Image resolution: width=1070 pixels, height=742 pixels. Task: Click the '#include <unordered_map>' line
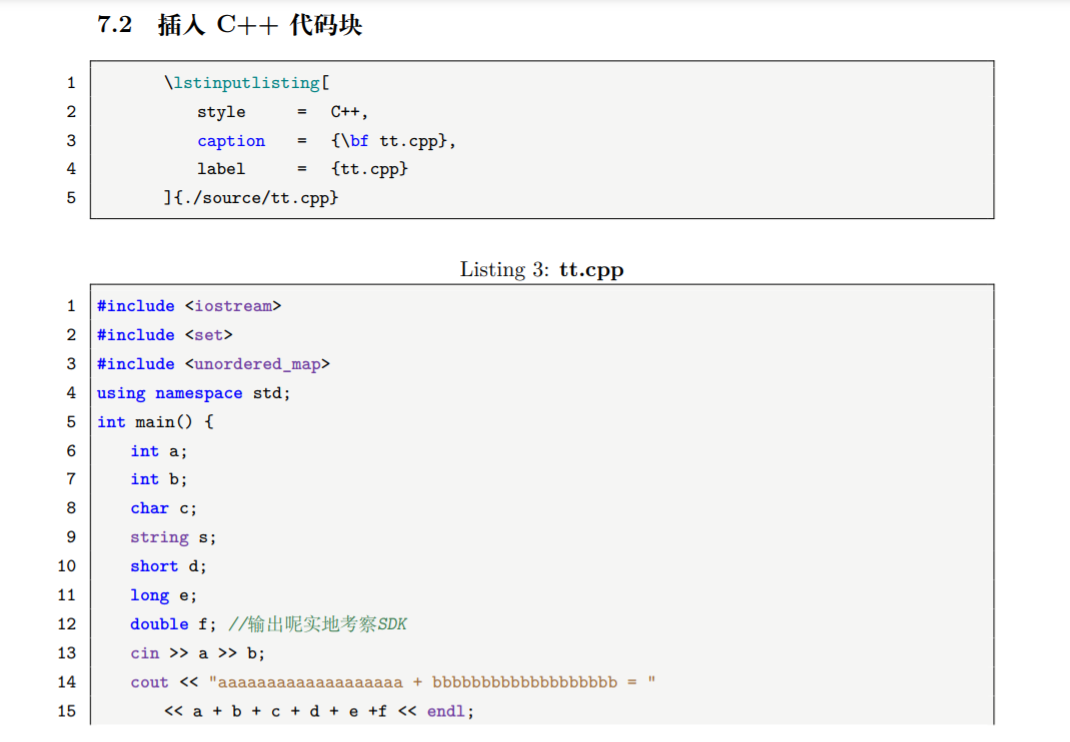214,365
